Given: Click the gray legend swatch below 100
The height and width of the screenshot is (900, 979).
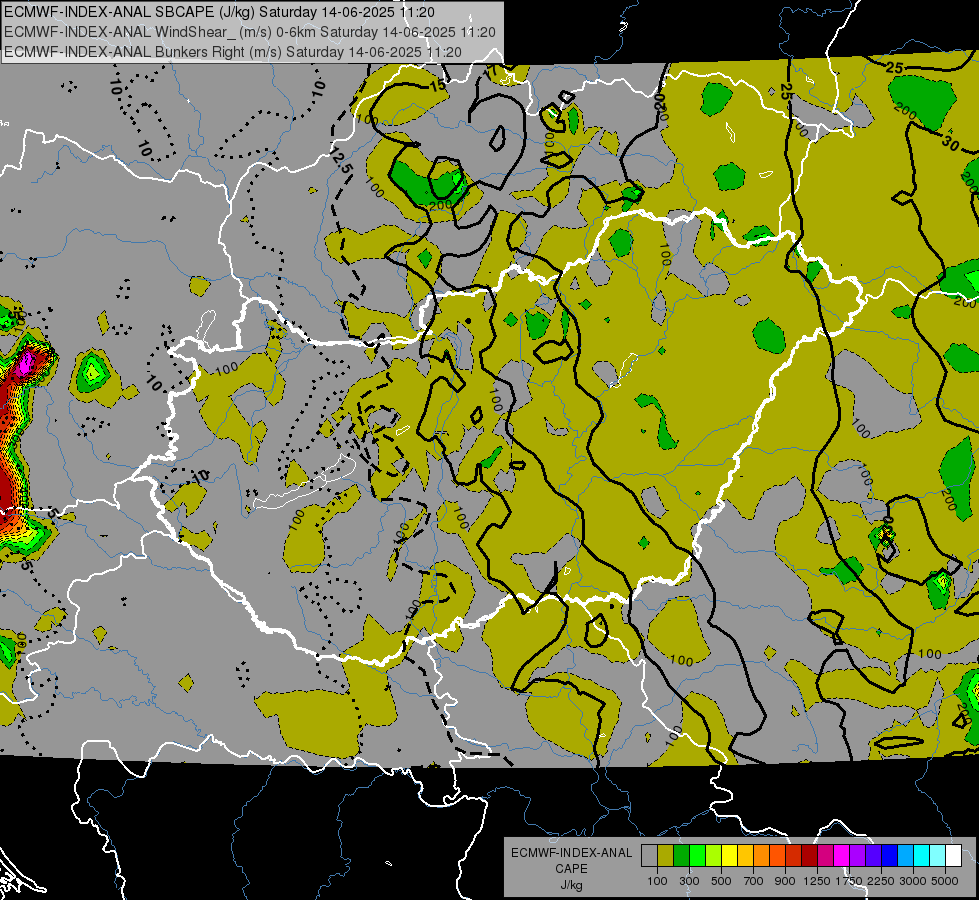Looking at the screenshot, I should click(x=649, y=856).
